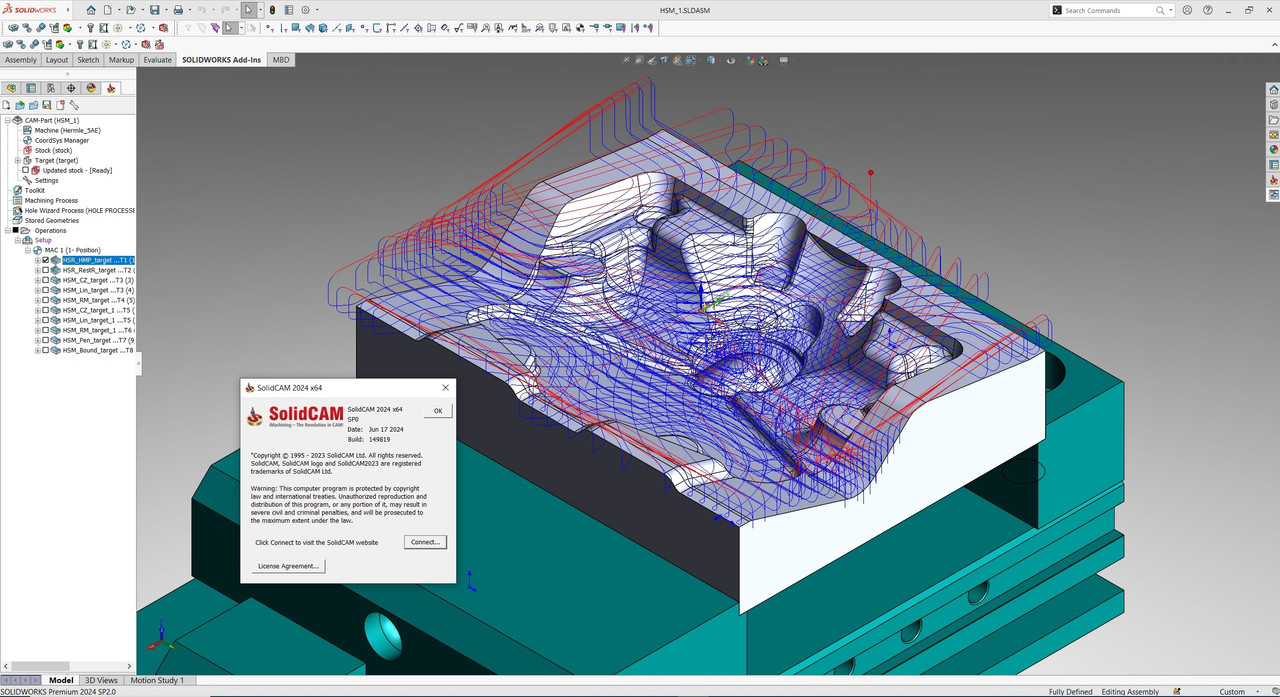Viewport: 1280px width, 697px height.
Task: Expand the Target (target) tree node
Action: click(x=17, y=160)
